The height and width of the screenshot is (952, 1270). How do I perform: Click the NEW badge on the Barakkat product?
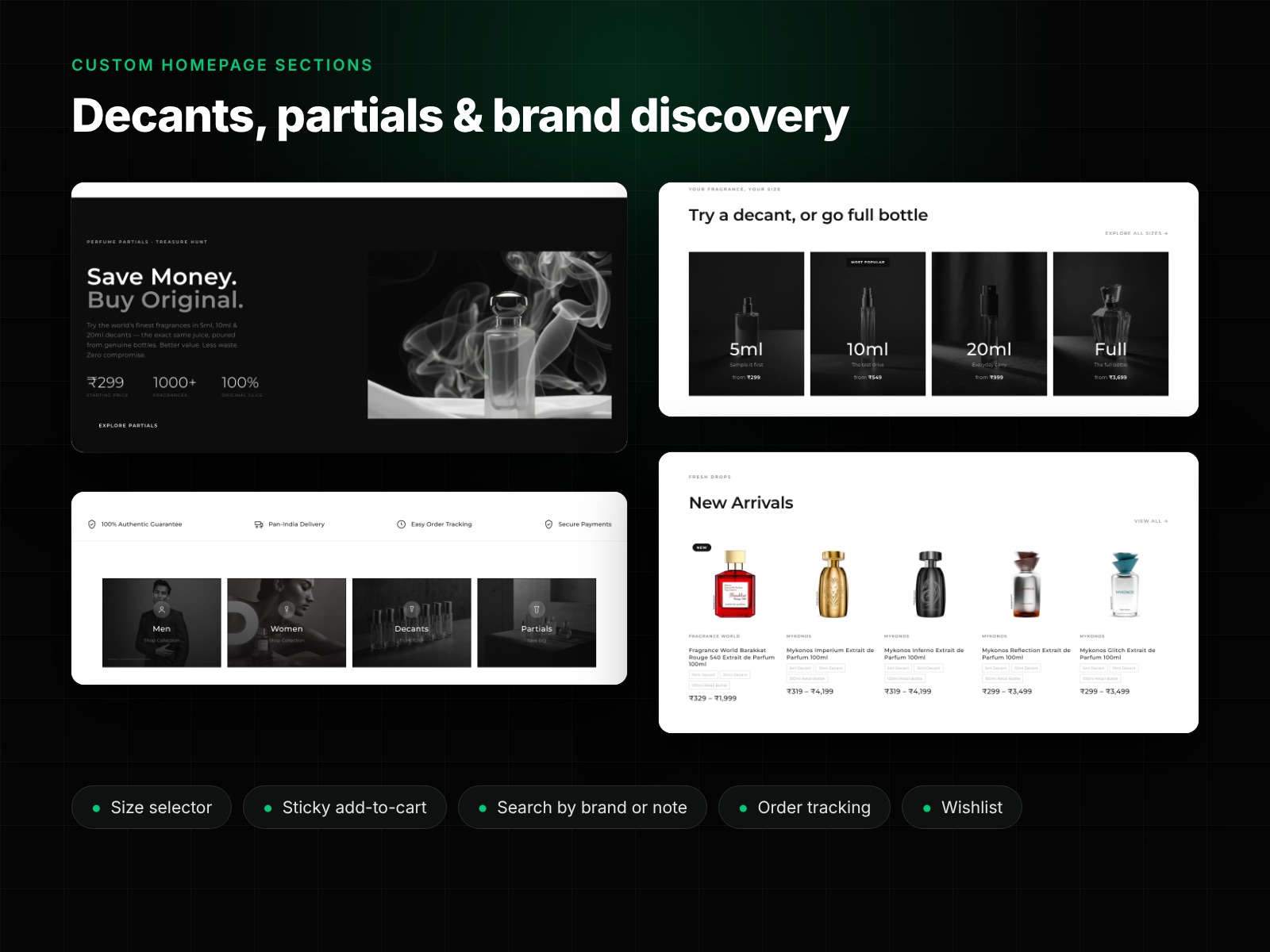pyautogui.click(x=702, y=547)
